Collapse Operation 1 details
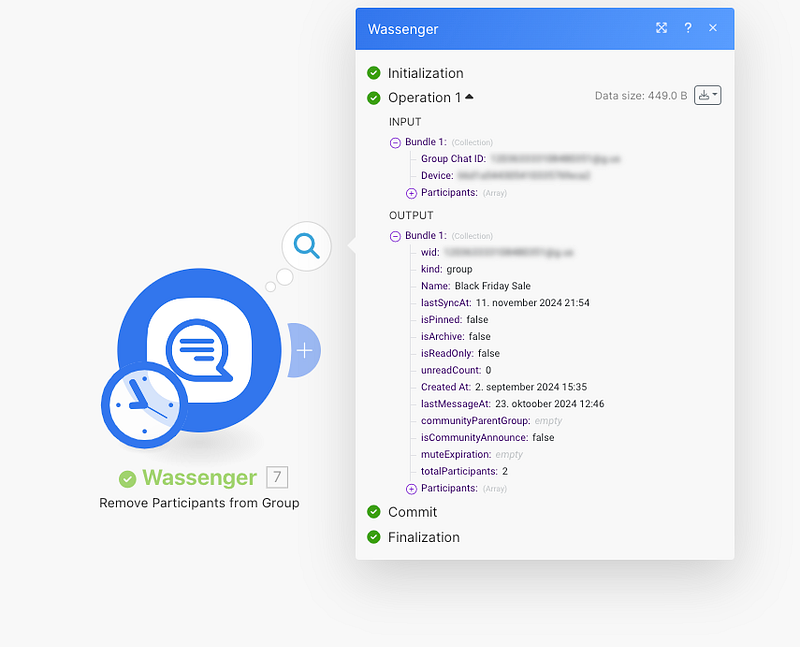Image resolution: width=800 pixels, height=647 pixels. pos(469,97)
